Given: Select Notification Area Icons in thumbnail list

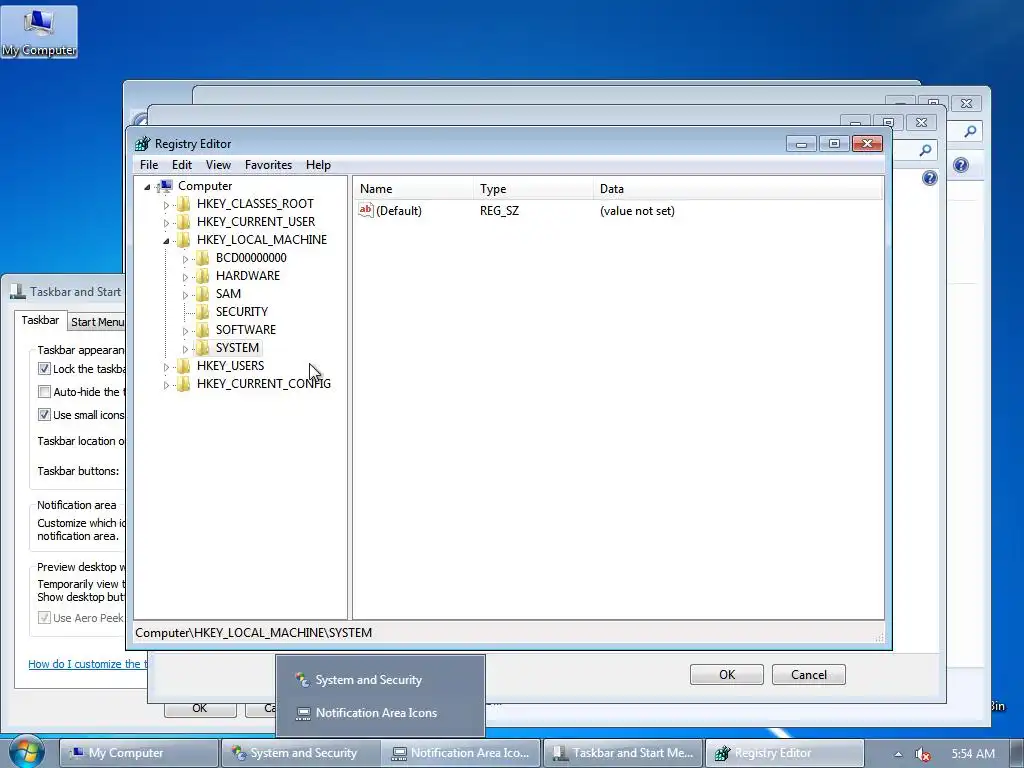Looking at the screenshot, I should click(380, 713).
